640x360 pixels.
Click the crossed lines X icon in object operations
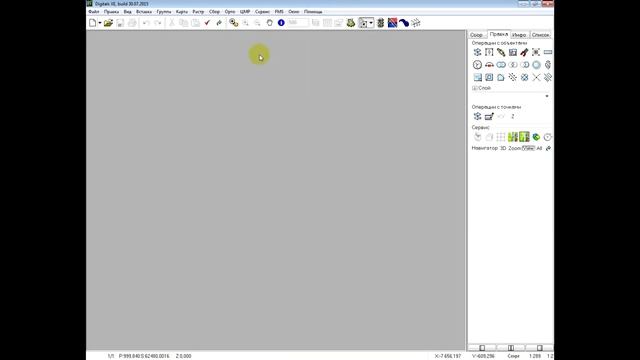click(x=536, y=78)
